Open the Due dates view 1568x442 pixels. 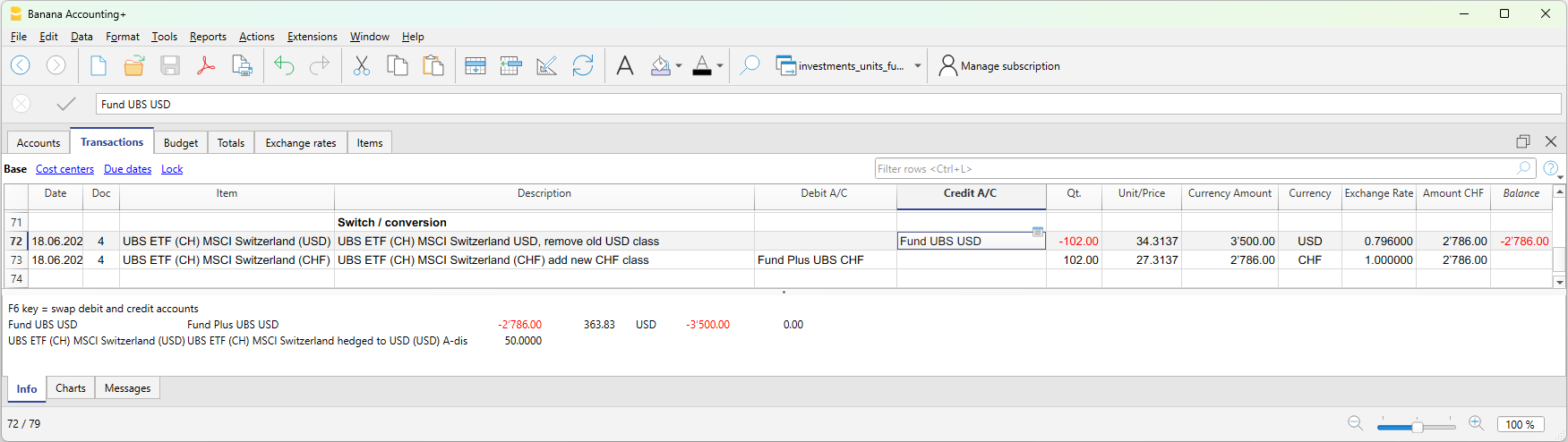tap(127, 169)
